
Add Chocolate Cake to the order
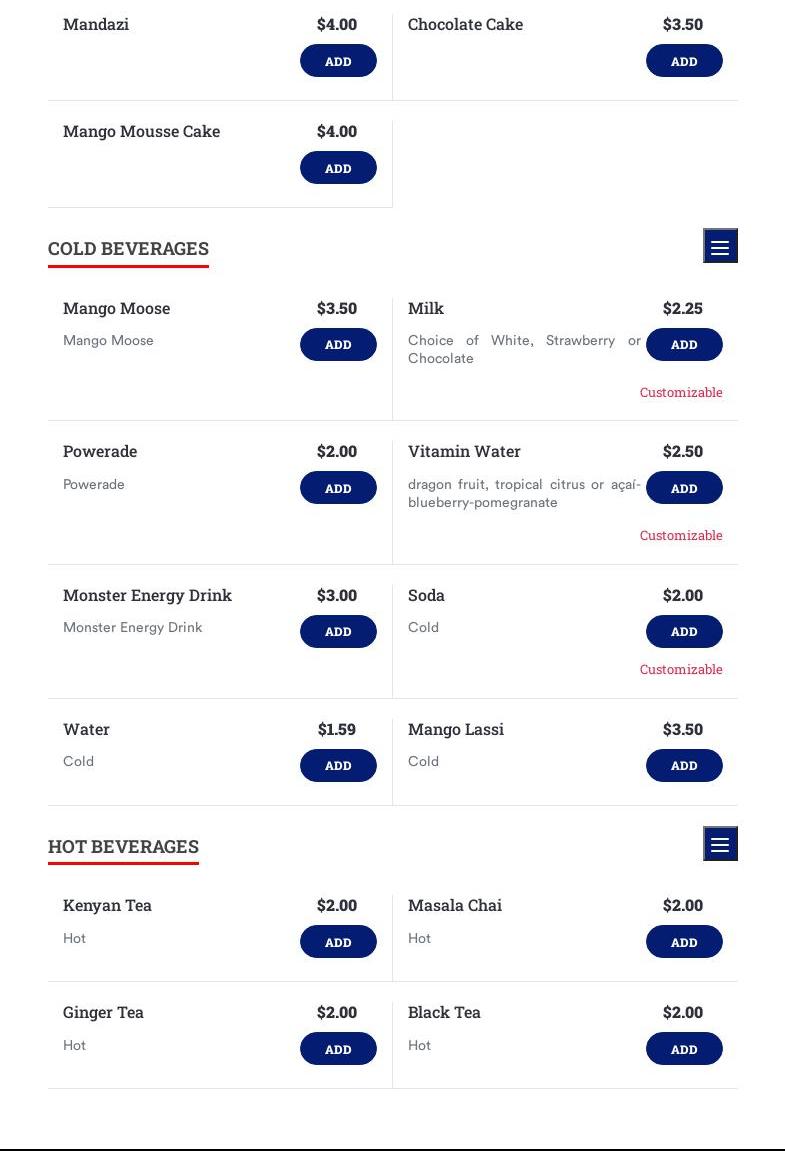[684, 61]
